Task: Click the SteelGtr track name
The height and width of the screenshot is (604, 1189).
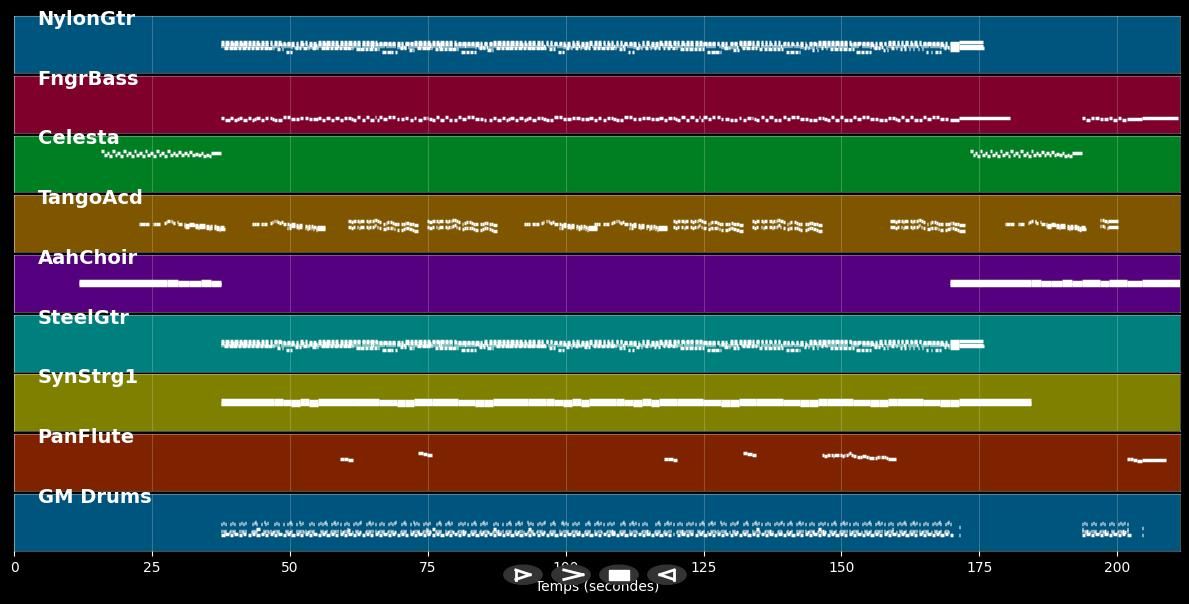Action: [x=83, y=318]
